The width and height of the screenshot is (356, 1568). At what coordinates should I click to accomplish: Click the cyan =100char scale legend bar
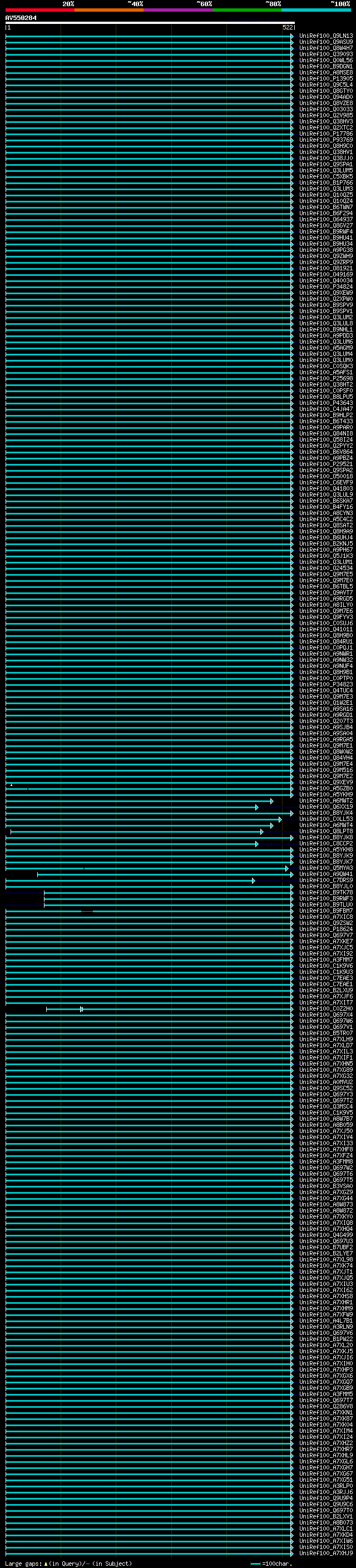(x=255, y=1564)
